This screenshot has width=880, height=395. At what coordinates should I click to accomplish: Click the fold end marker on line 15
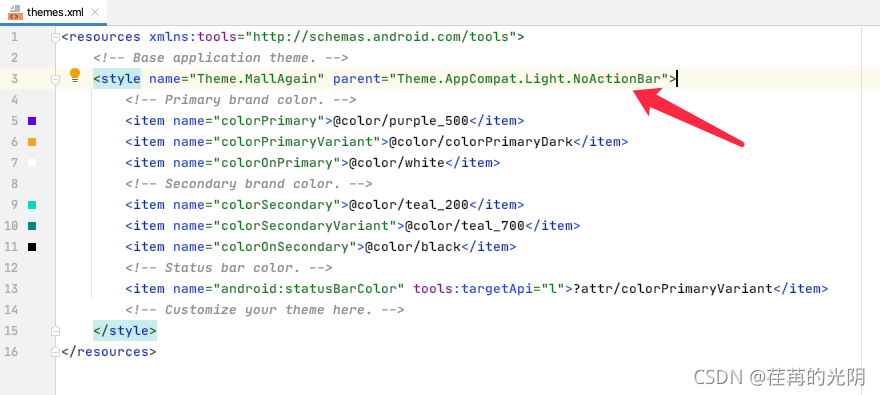[55, 331]
